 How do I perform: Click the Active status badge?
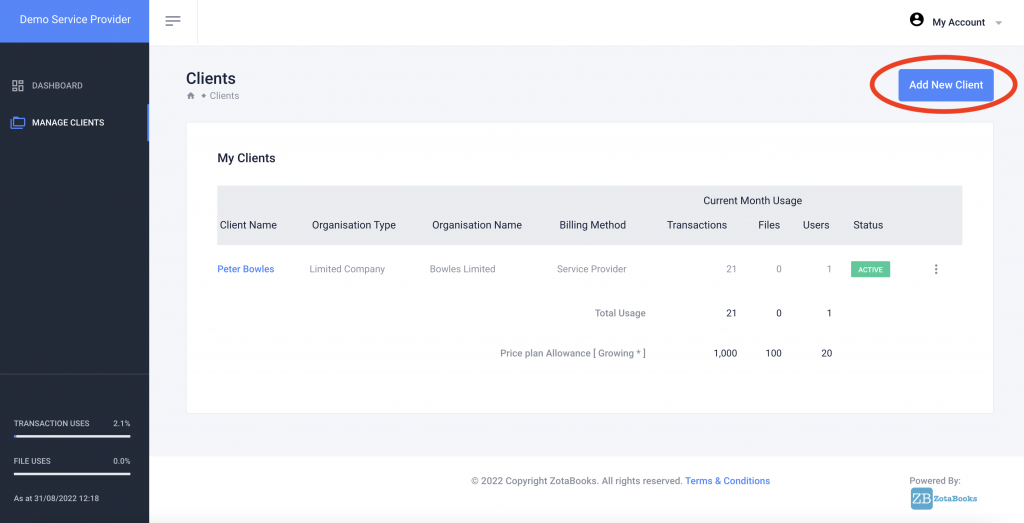[870, 269]
